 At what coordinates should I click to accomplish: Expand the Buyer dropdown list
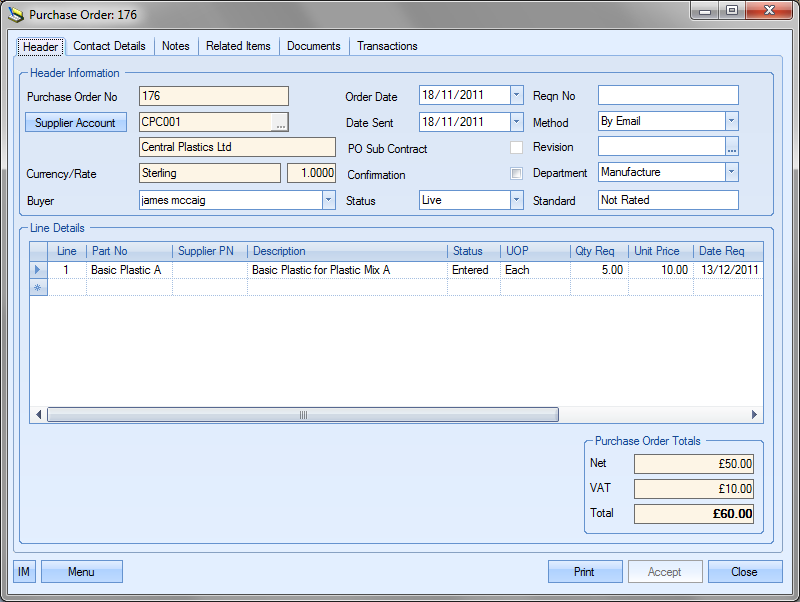328,200
